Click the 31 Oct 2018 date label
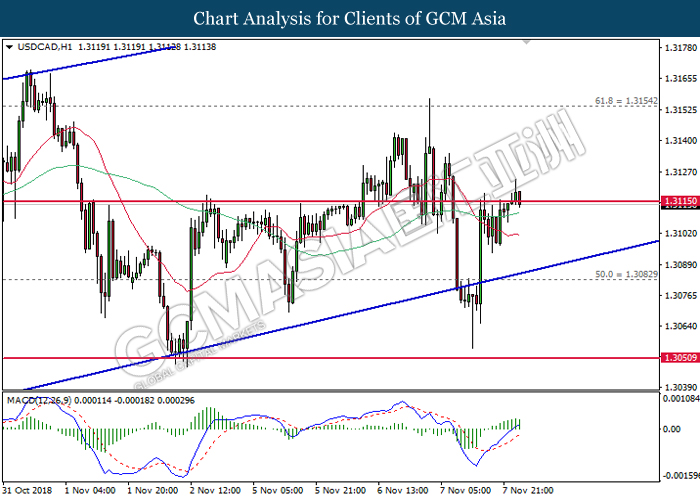 coord(27,490)
